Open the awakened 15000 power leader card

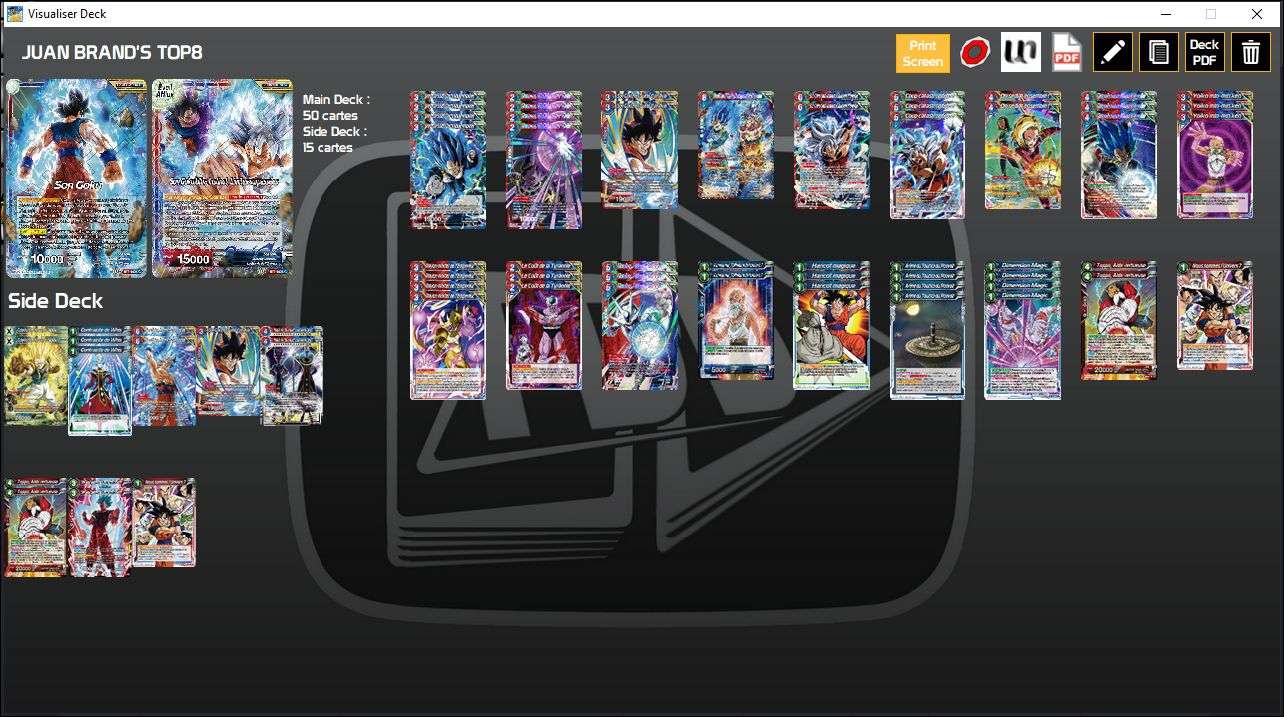pyautogui.click(x=221, y=180)
